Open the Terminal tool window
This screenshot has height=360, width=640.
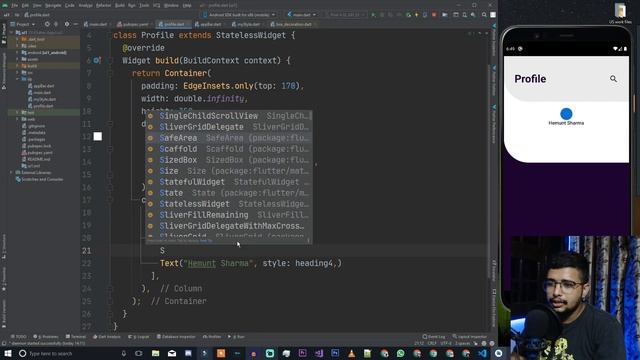pos(76,337)
